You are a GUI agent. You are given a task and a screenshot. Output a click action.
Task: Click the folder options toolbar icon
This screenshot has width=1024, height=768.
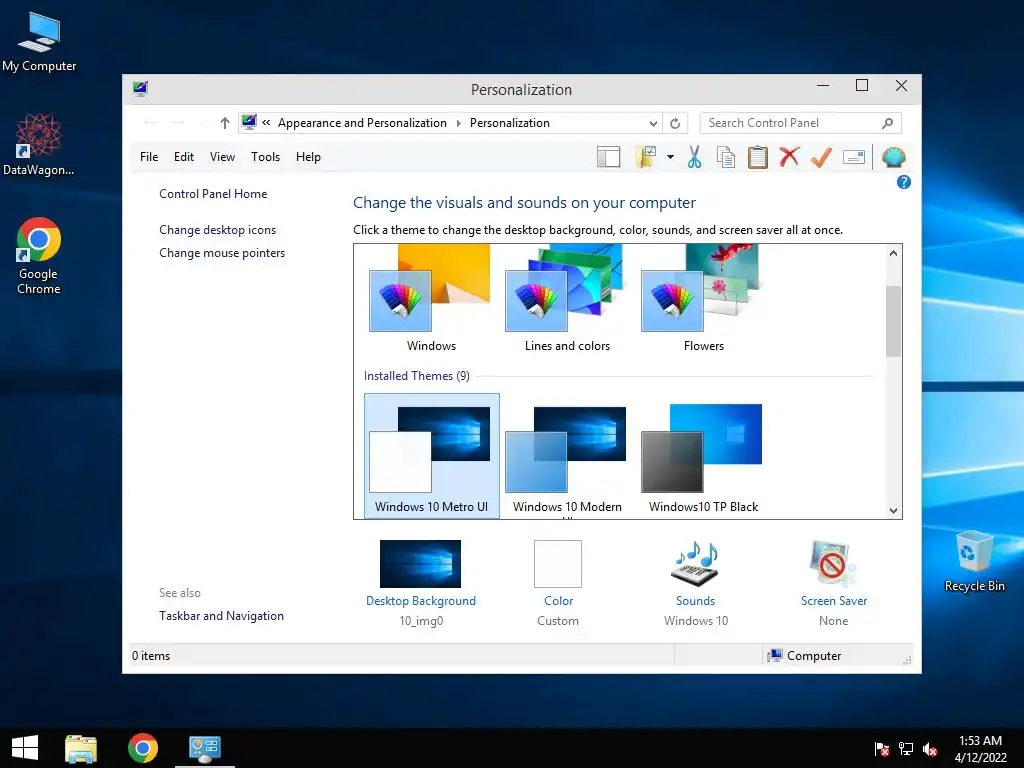645,157
